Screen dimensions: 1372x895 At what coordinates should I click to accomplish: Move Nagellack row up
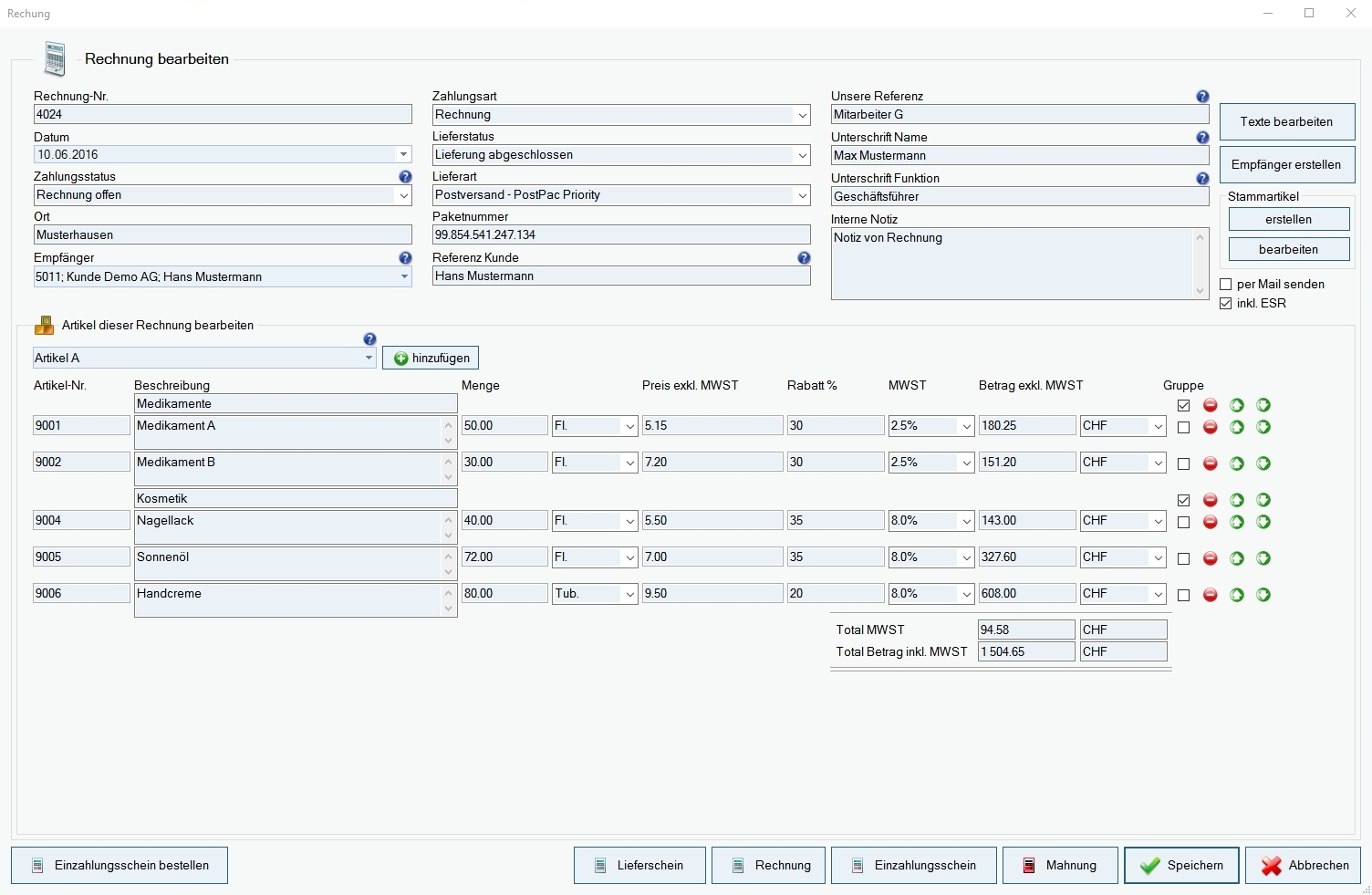(x=1237, y=522)
